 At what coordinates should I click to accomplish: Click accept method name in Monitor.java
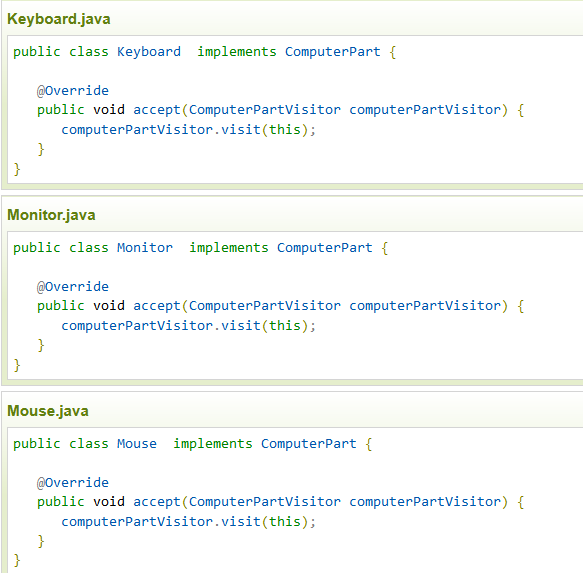[157, 306]
